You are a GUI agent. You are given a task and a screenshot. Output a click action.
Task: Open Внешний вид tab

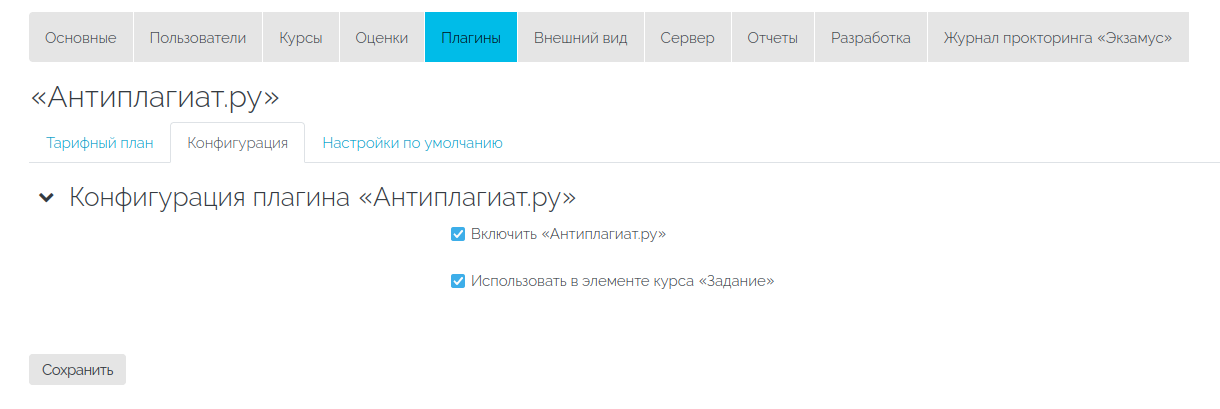[x=581, y=38]
